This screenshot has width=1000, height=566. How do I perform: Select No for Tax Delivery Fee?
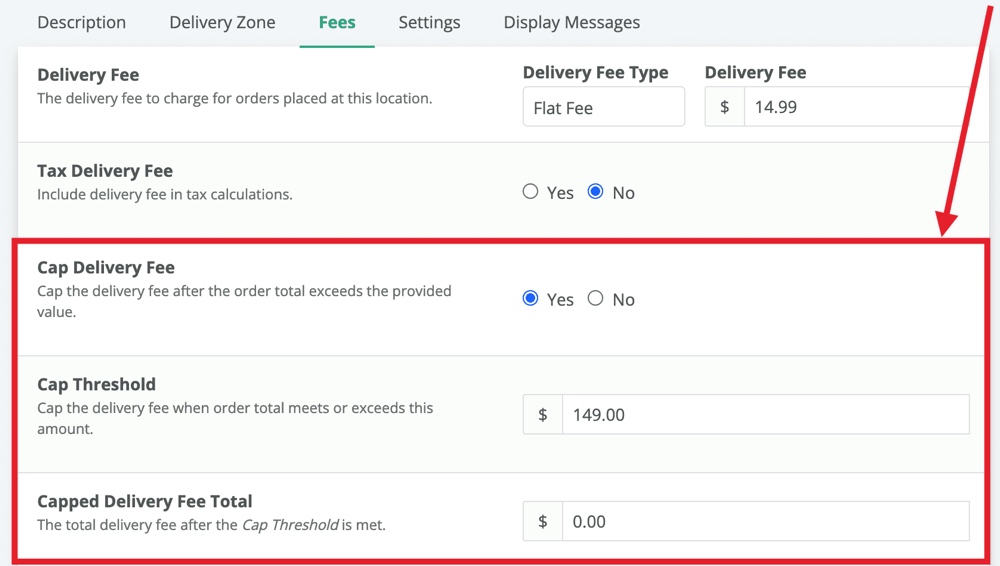tap(595, 191)
